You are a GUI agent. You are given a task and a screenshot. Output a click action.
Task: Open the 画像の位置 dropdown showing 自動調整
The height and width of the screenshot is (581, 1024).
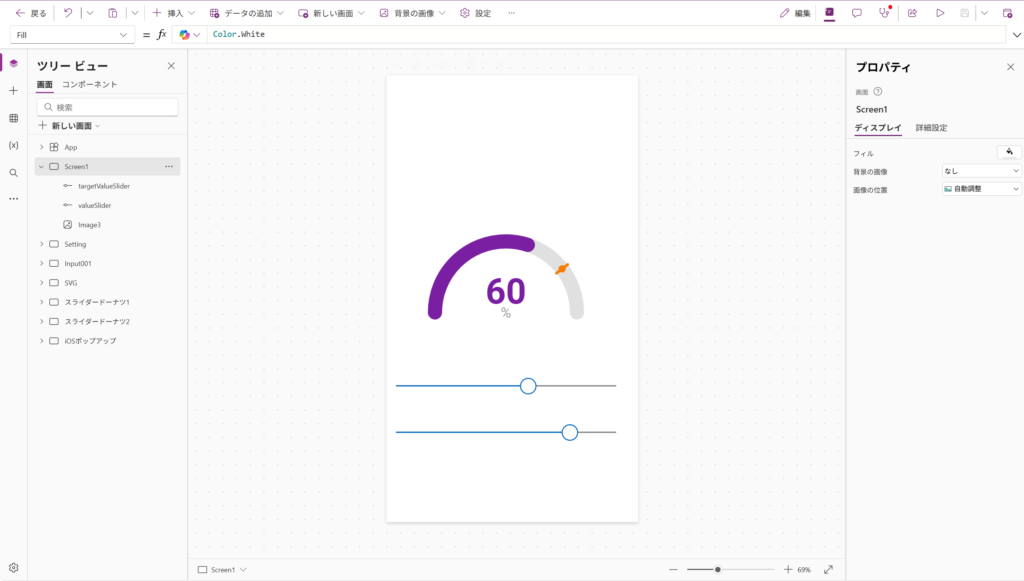(981, 189)
